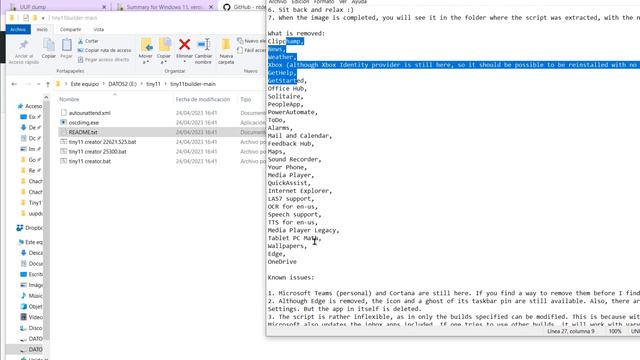Select tiny11 creator 25300.bat file
This screenshot has height=360, width=640.
98,151
